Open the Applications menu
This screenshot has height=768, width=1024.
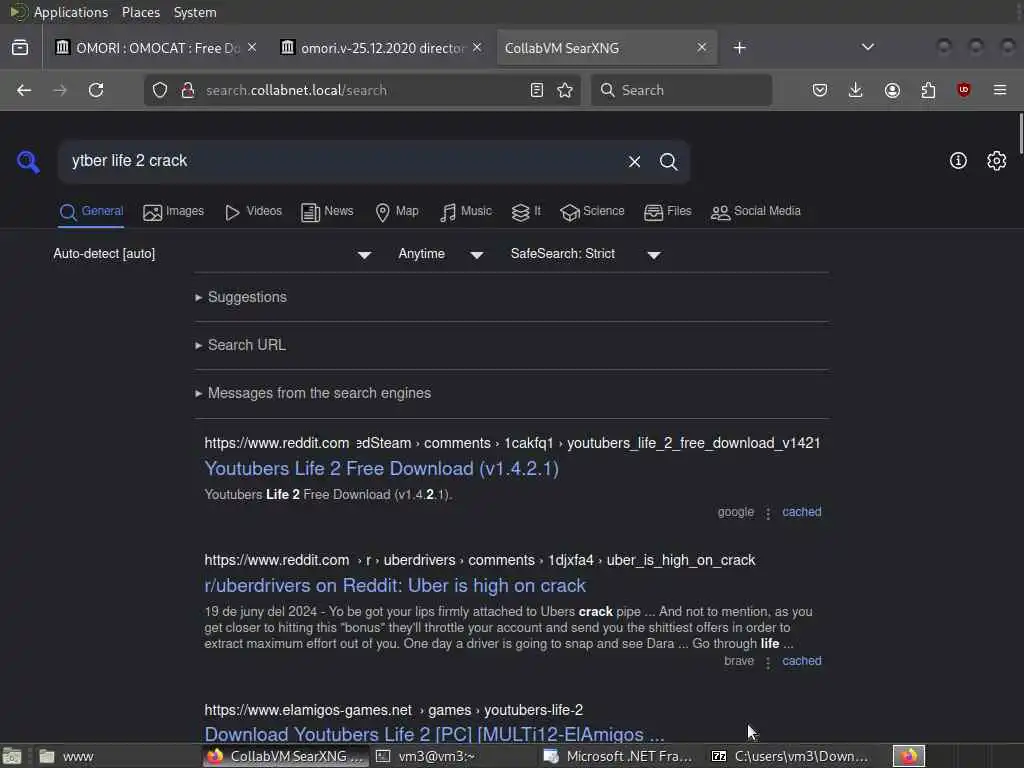(x=71, y=12)
